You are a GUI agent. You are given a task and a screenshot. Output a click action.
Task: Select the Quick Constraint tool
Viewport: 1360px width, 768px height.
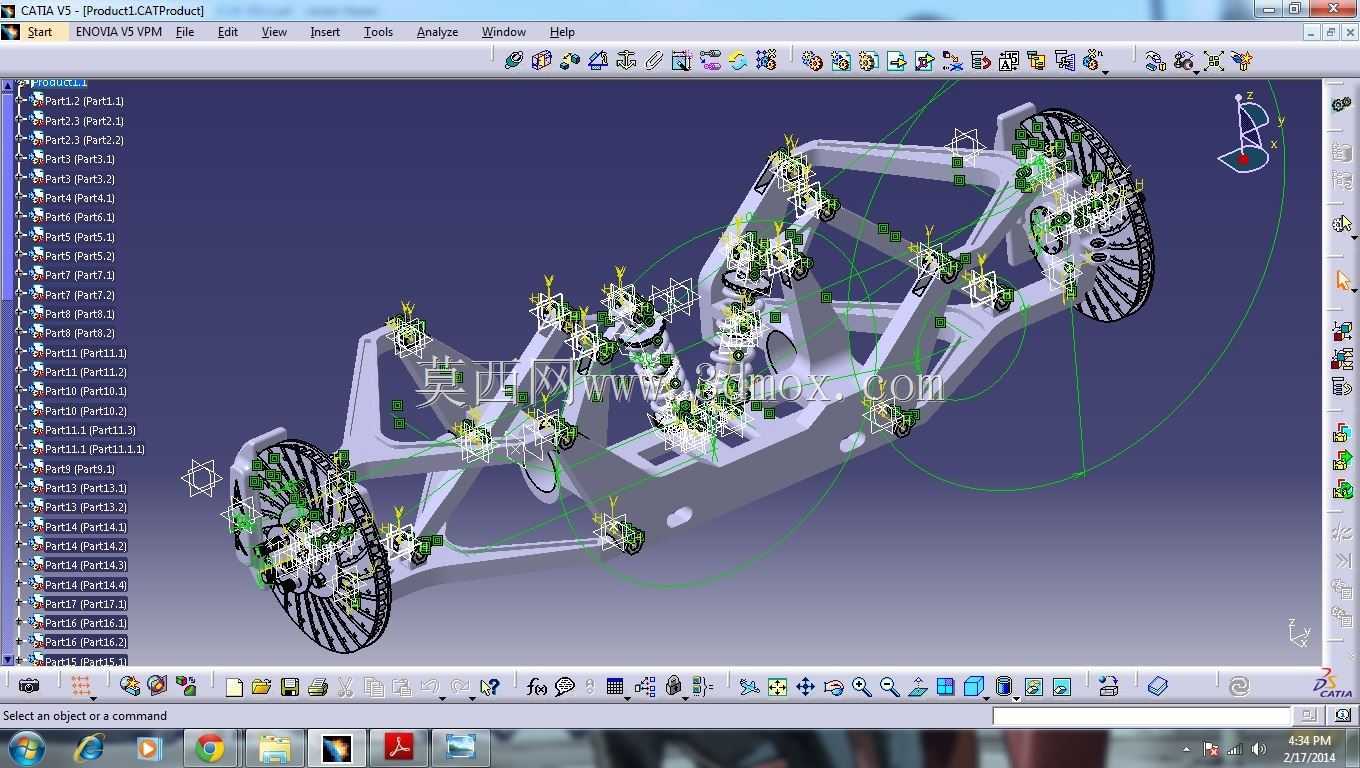pos(682,61)
